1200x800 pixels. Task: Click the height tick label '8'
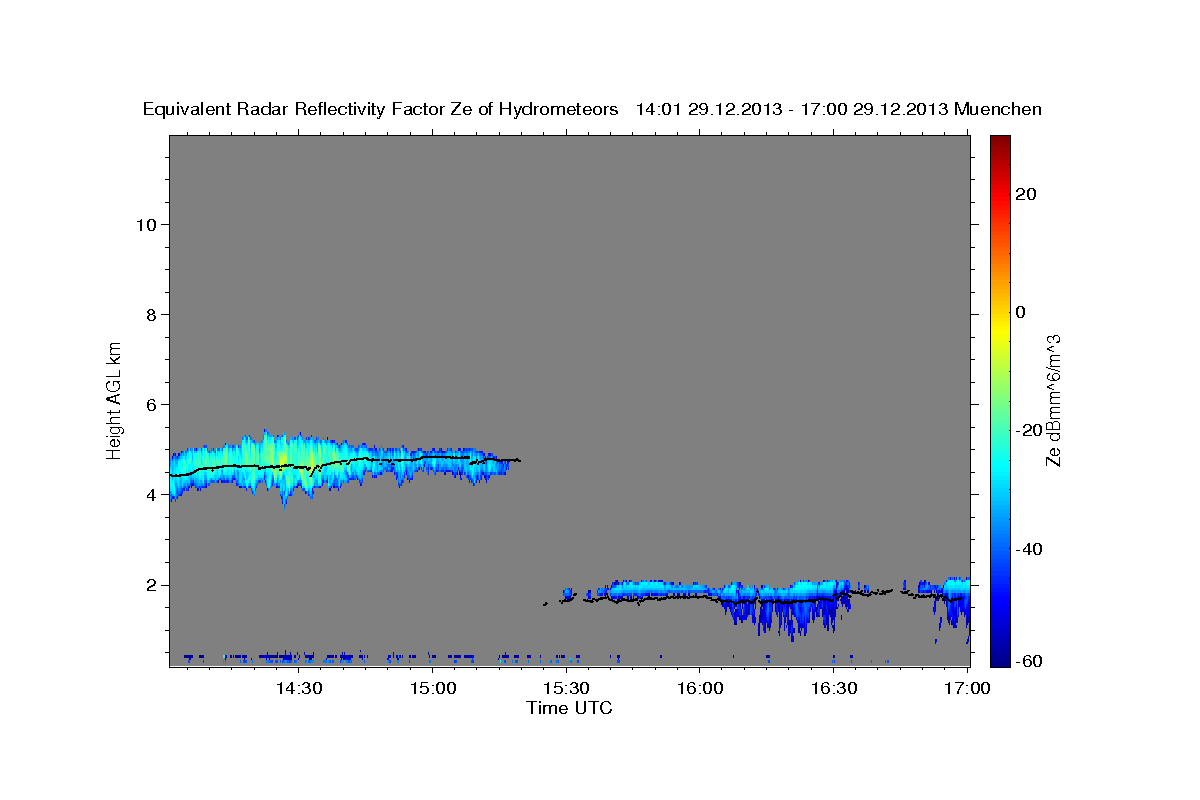coord(150,314)
